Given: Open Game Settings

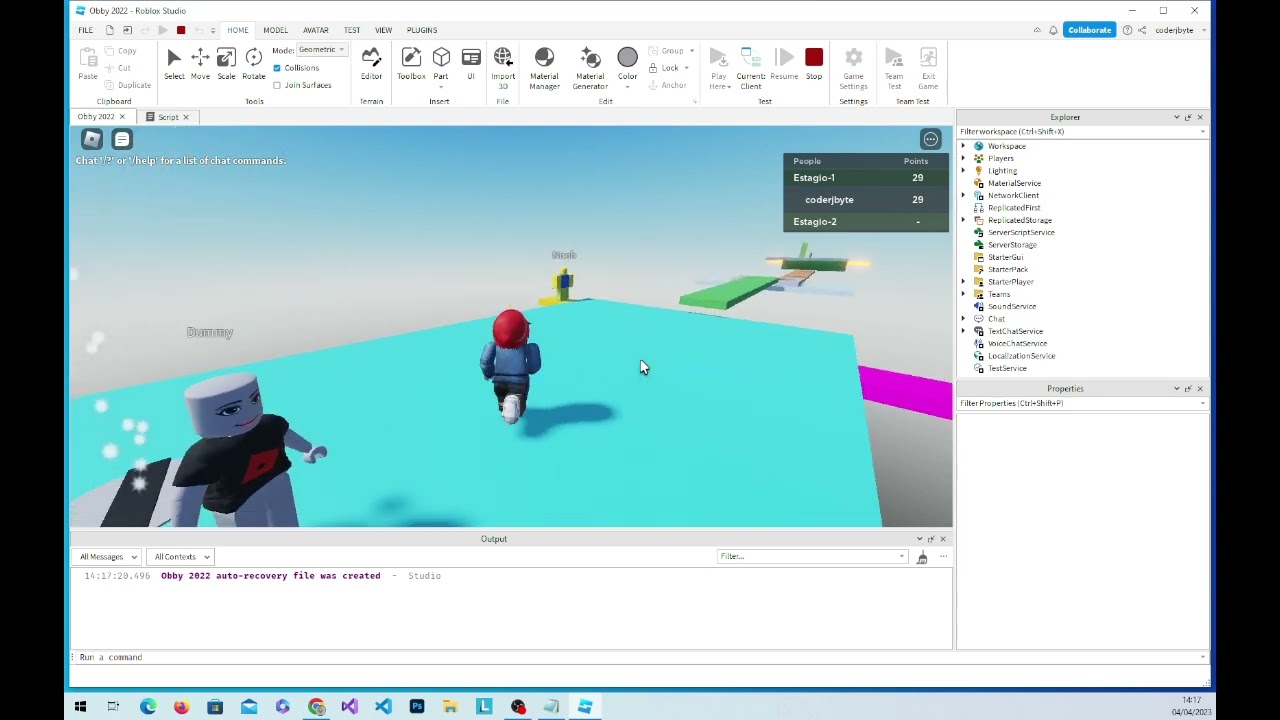Looking at the screenshot, I should coord(853,68).
